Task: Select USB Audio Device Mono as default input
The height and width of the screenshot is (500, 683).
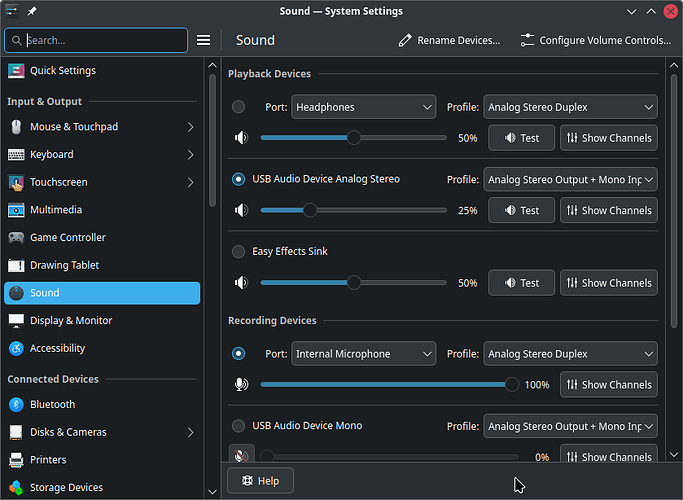Action: [238, 426]
